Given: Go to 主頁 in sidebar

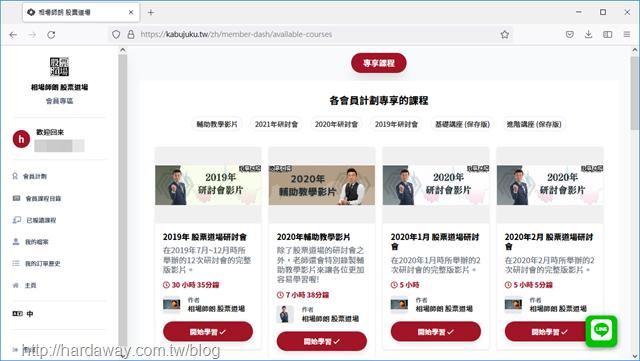Looking at the screenshot, I should point(24,285).
